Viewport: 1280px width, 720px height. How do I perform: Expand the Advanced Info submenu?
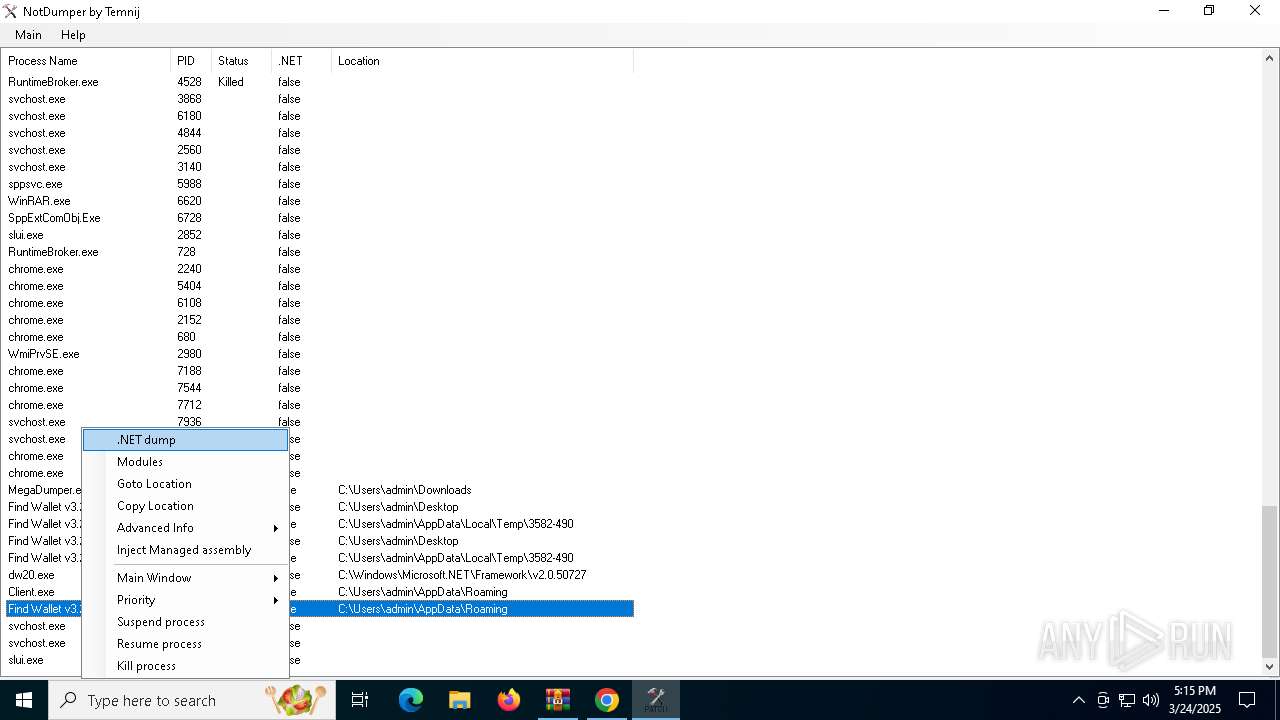pos(186,528)
